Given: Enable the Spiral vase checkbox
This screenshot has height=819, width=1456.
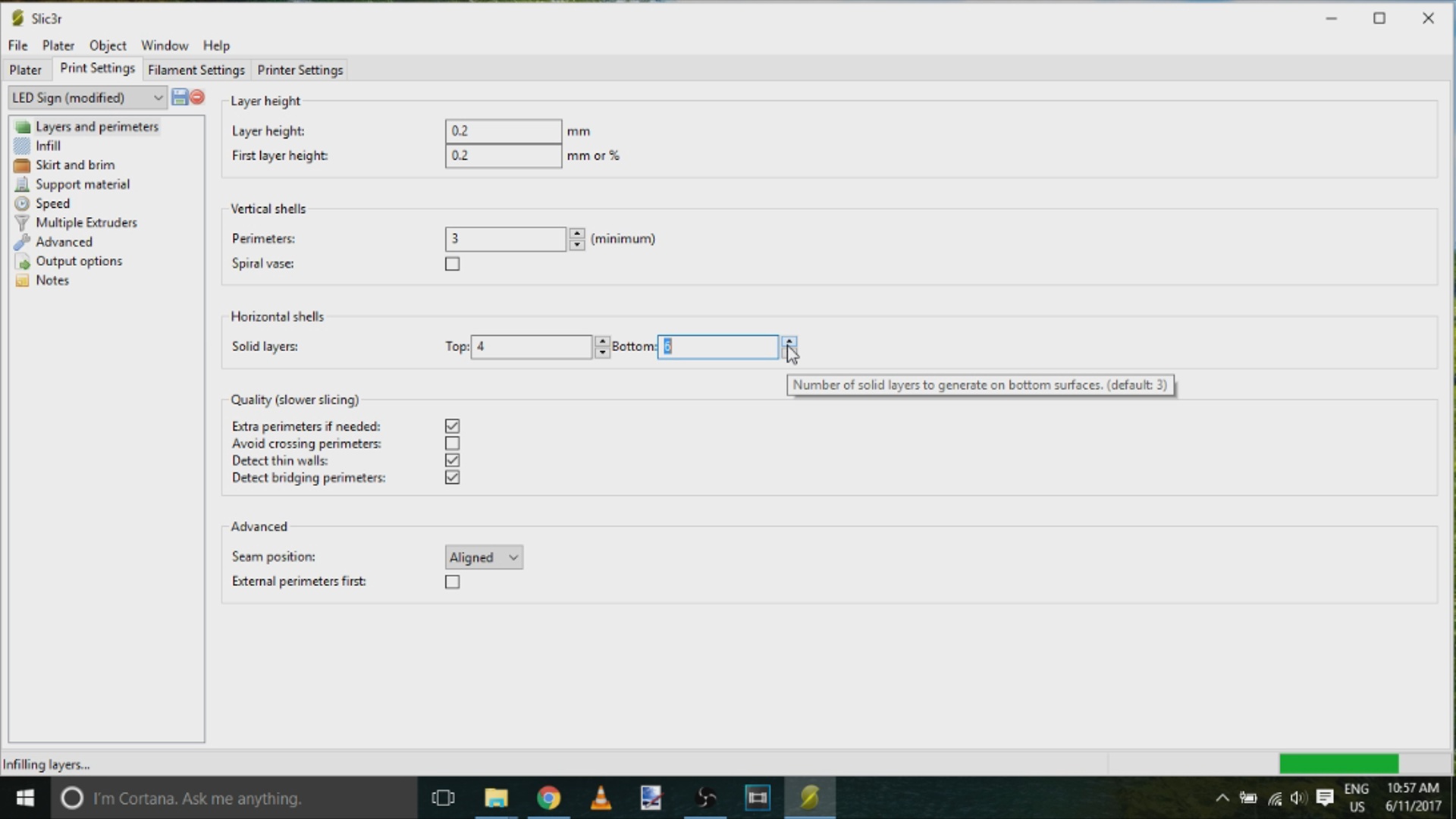Looking at the screenshot, I should click(x=453, y=264).
